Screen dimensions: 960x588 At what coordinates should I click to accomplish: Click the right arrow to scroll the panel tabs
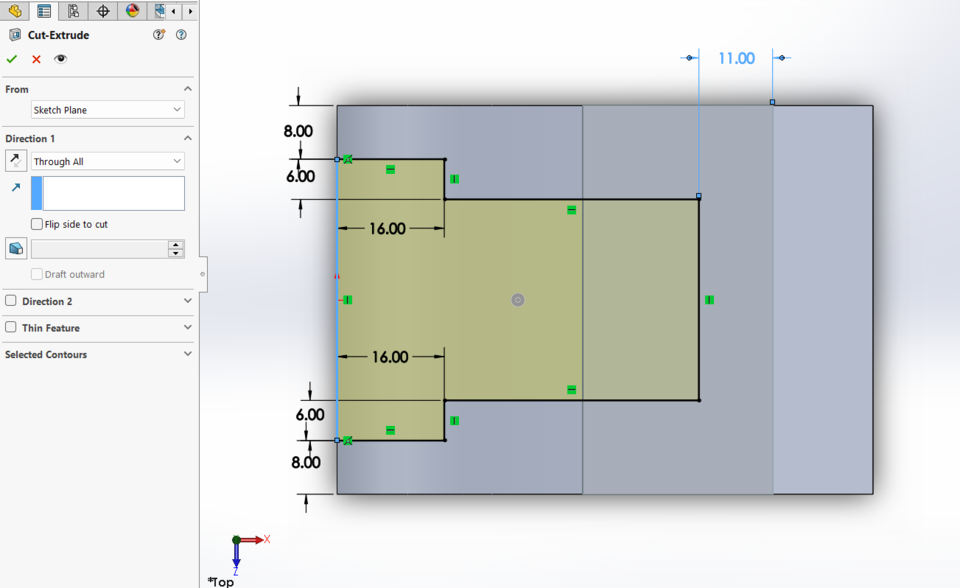pyautogui.click(x=188, y=12)
